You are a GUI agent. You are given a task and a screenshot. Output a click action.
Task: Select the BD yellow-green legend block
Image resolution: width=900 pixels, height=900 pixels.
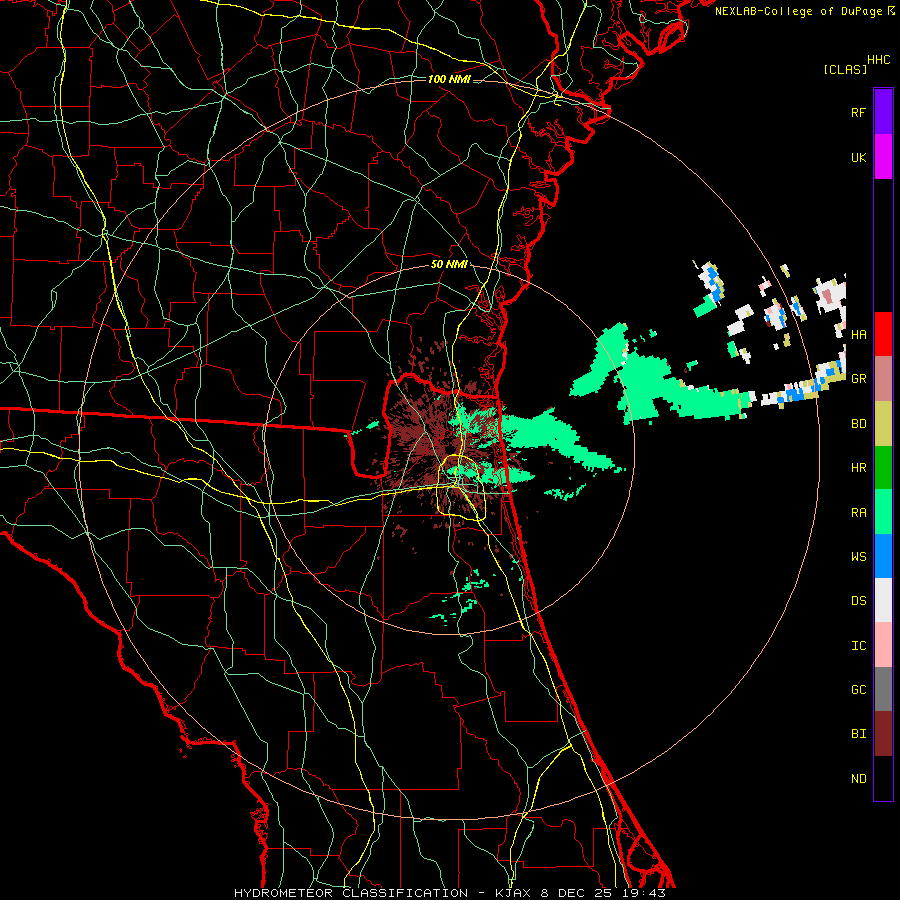coord(883,424)
